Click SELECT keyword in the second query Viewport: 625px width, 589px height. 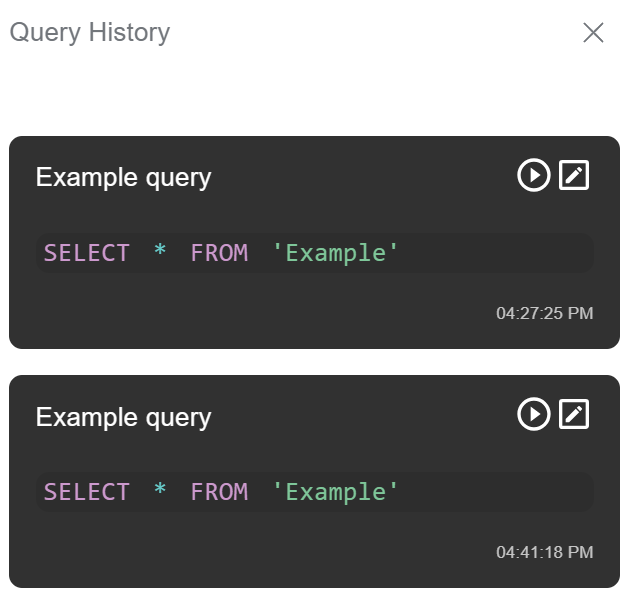[x=87, y=492]
